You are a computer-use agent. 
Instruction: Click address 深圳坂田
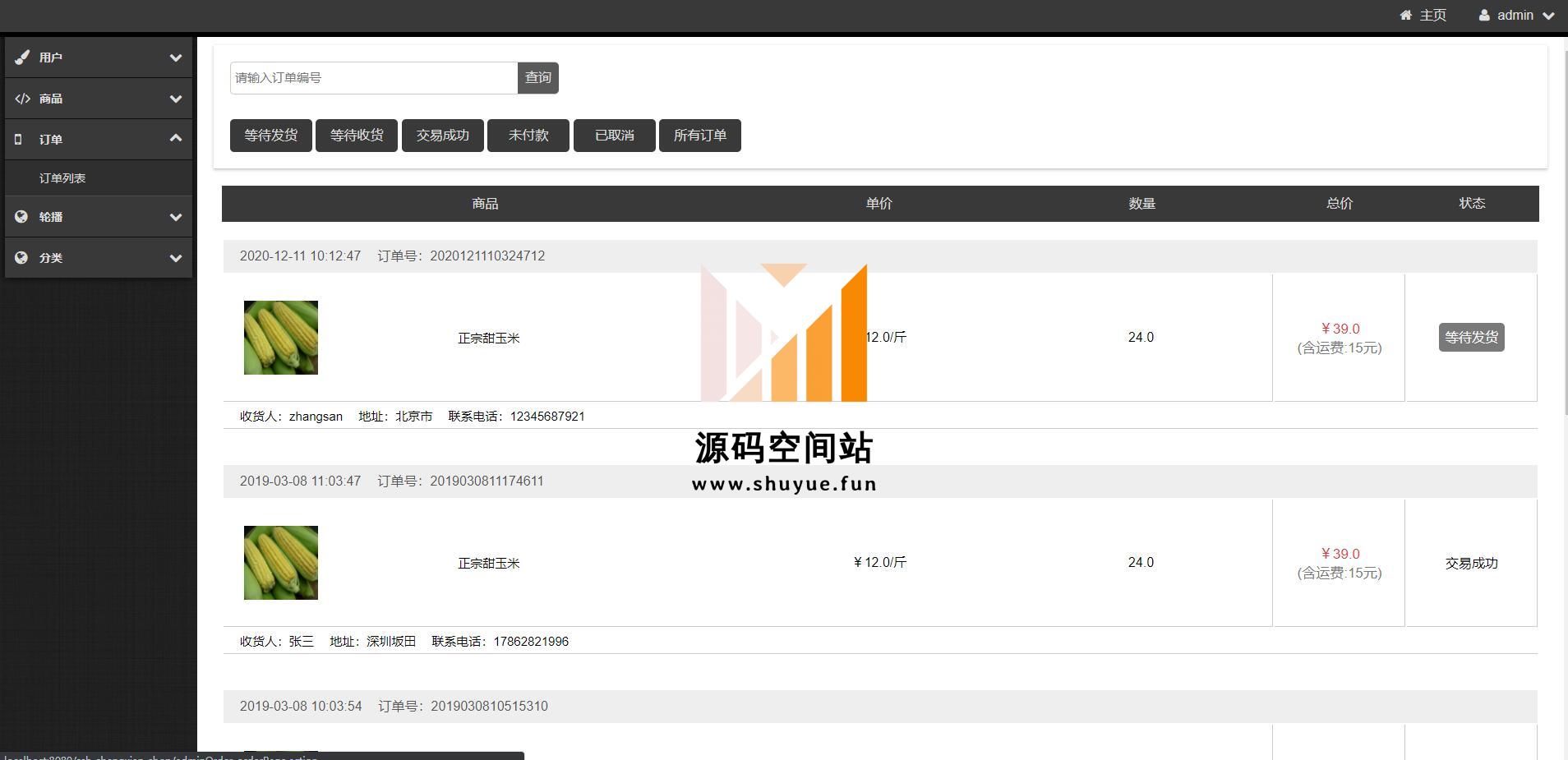point(391,642)
